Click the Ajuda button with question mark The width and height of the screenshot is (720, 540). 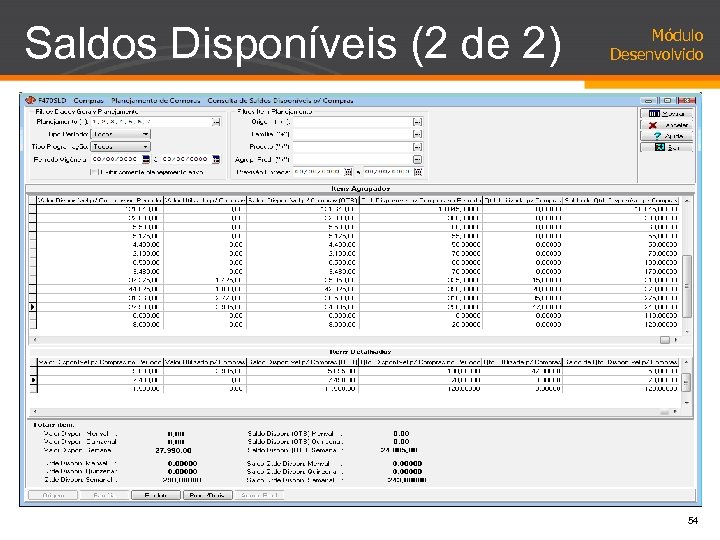(x=667, y=136)
